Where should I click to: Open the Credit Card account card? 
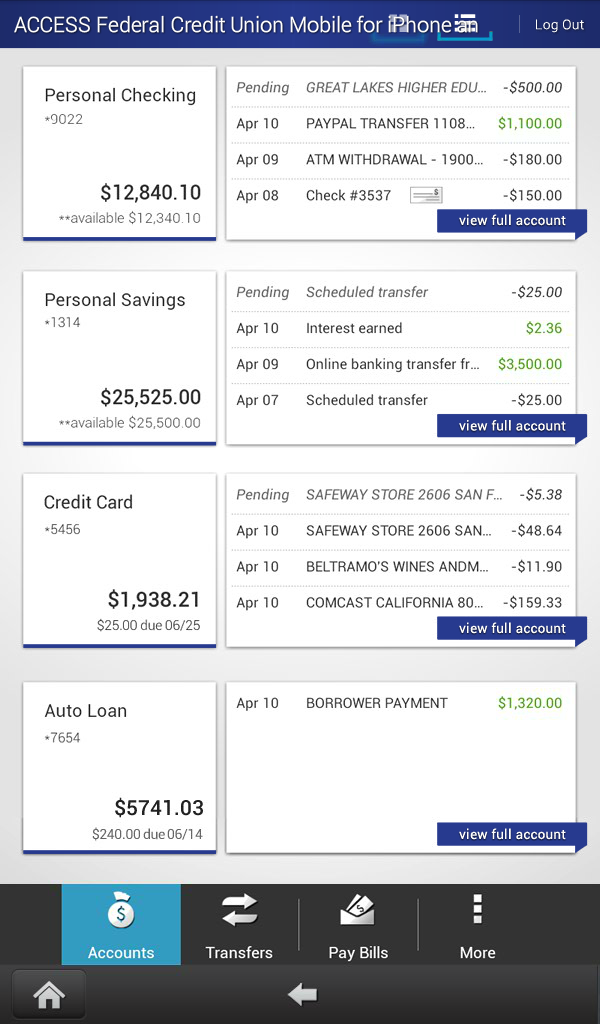119,560
